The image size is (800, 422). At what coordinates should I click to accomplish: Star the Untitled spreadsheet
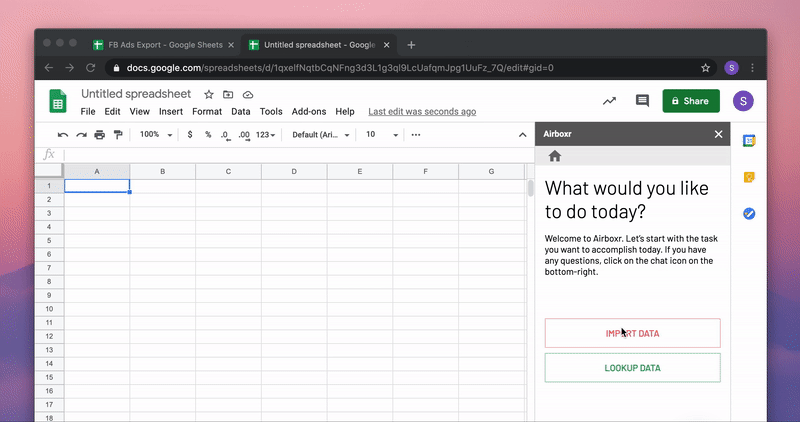click(209, 94)
